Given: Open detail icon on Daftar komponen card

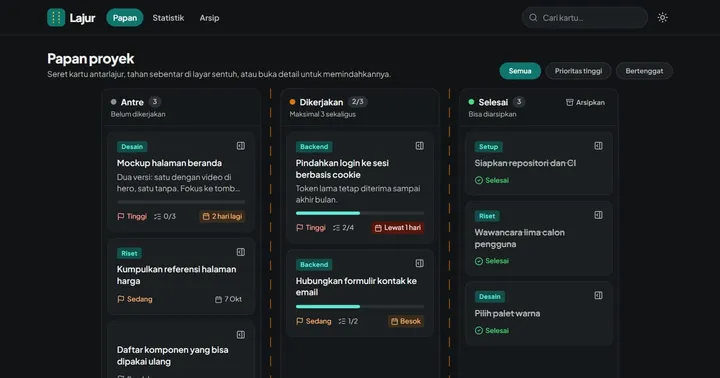Looking at the screenshot, I should pyautogui.click(x=241, y=335).
